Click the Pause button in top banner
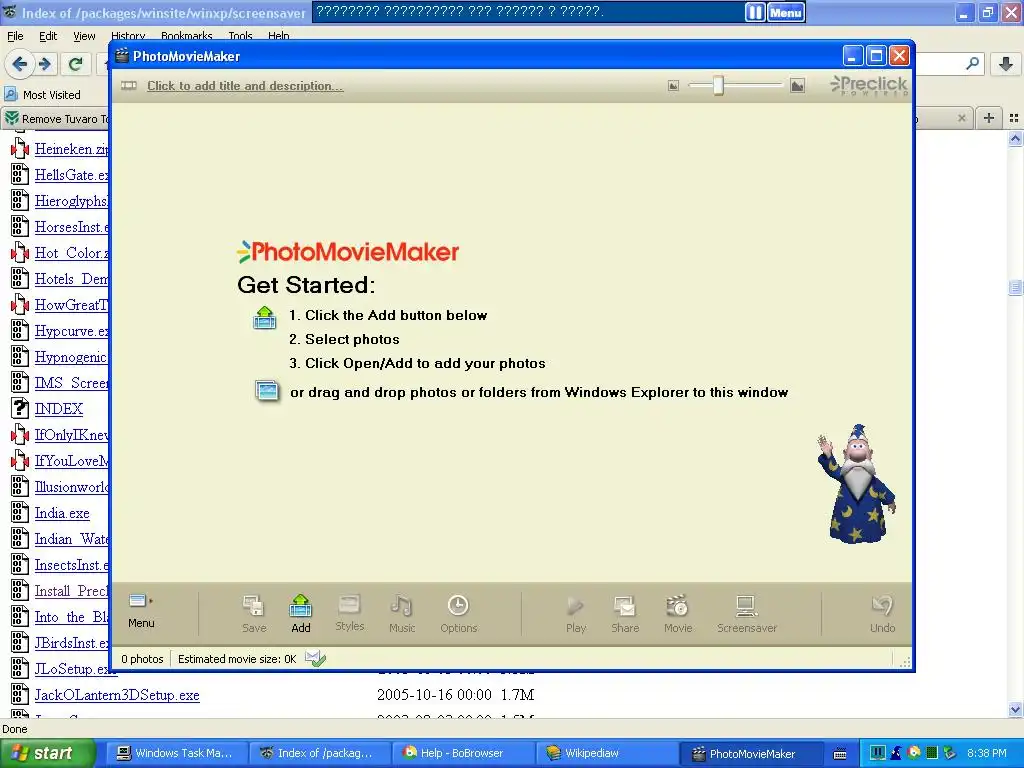Viewport: 1024px width, 768px height. click(x=755, y=12)
